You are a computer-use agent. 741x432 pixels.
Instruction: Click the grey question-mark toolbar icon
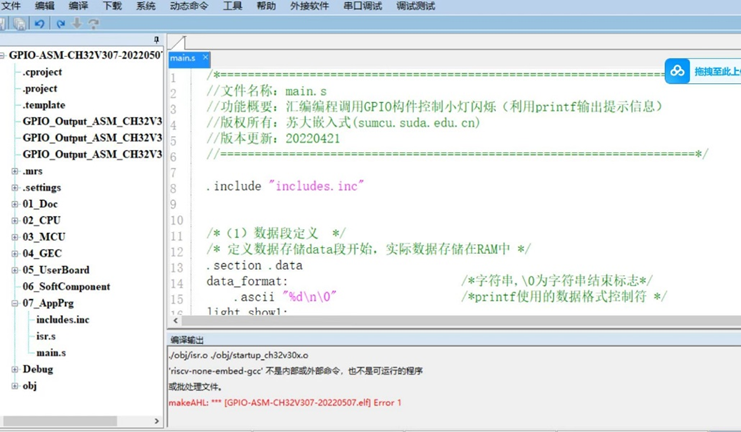(94, 23)
